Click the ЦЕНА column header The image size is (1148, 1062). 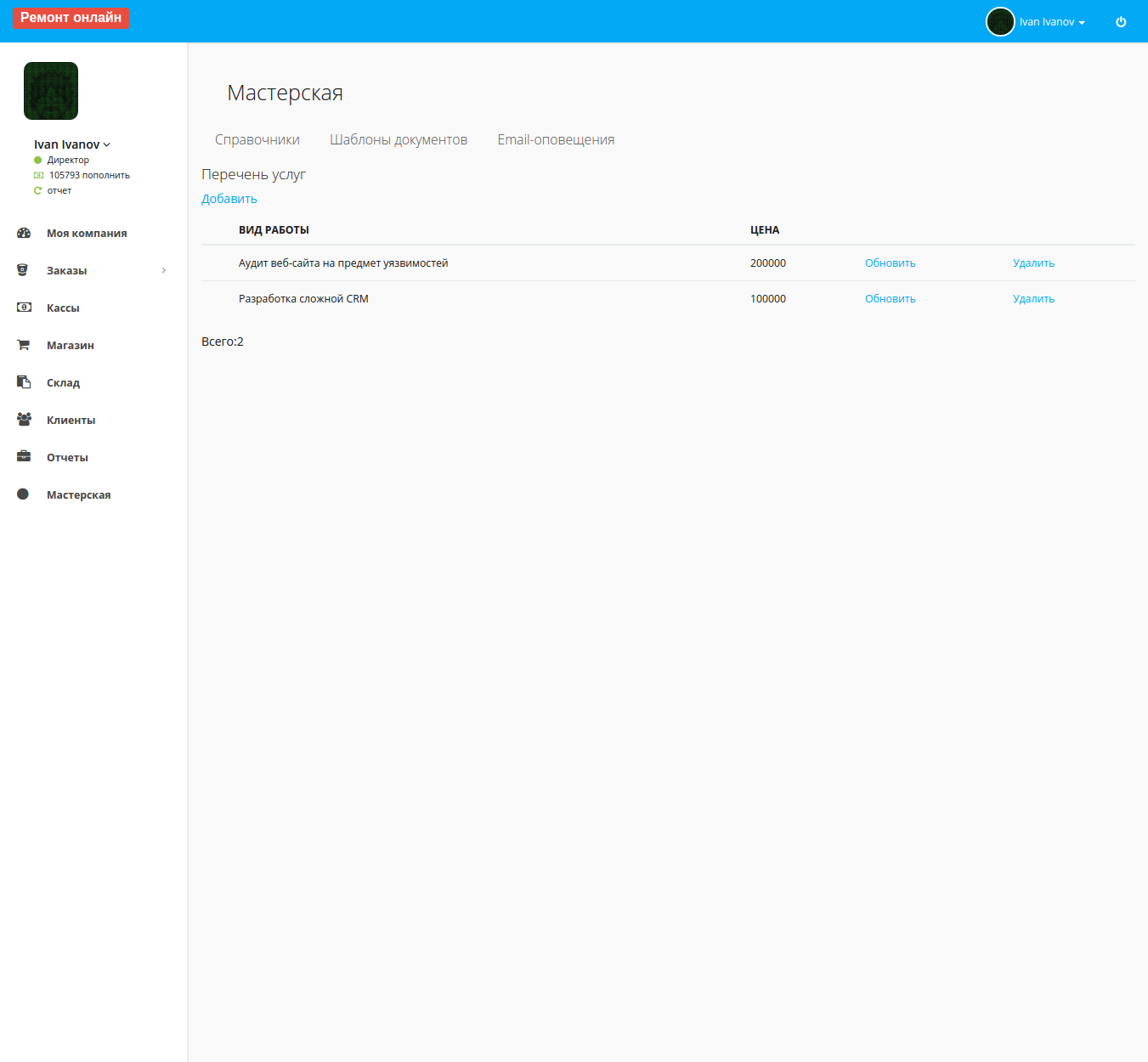pos(765,230)
